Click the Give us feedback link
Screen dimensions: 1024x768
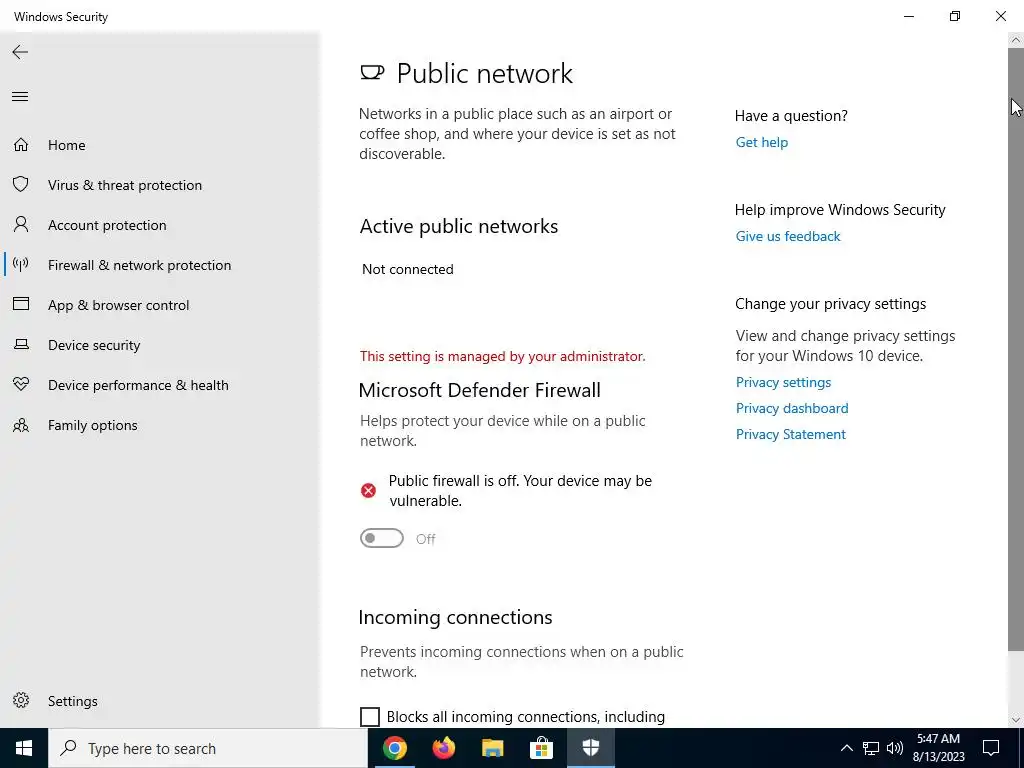pos(788,236)
